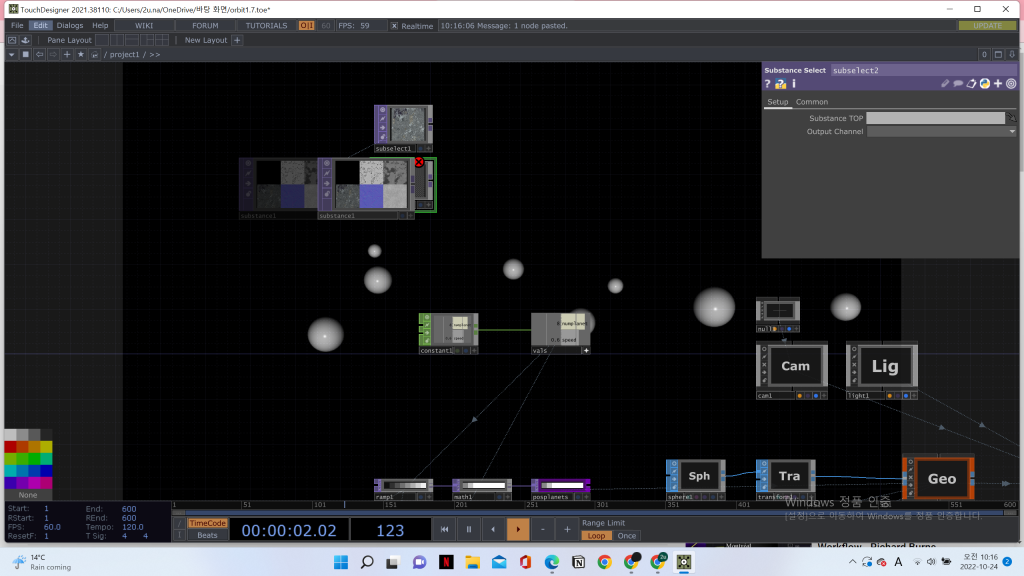Click the pane maximize icon at top right

(998, 54)
